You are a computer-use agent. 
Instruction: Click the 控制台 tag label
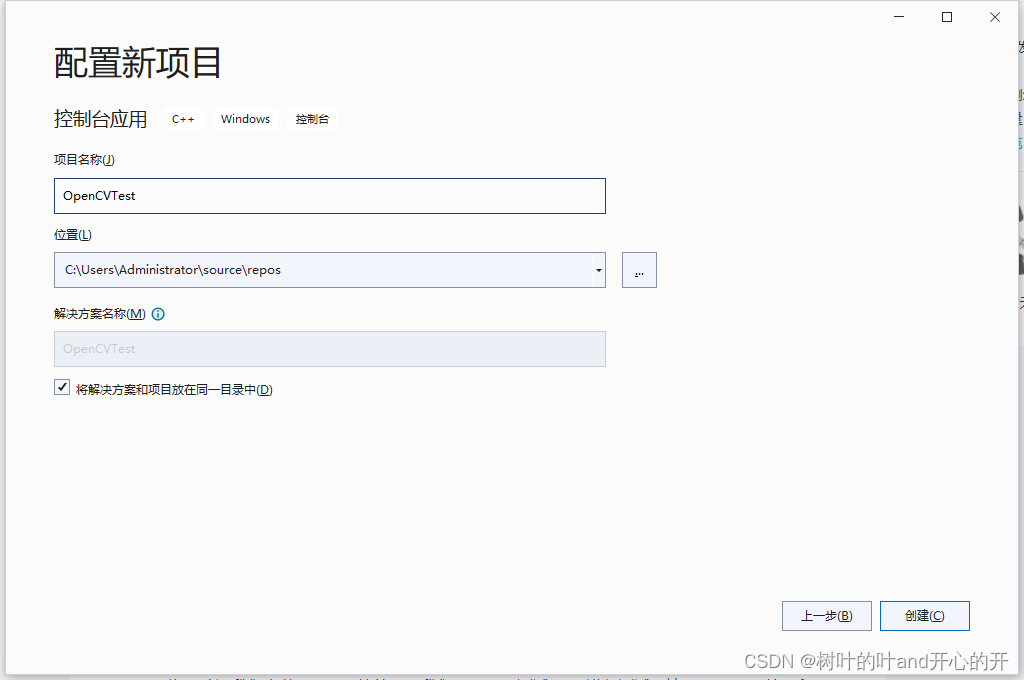[x=312, y=119]
